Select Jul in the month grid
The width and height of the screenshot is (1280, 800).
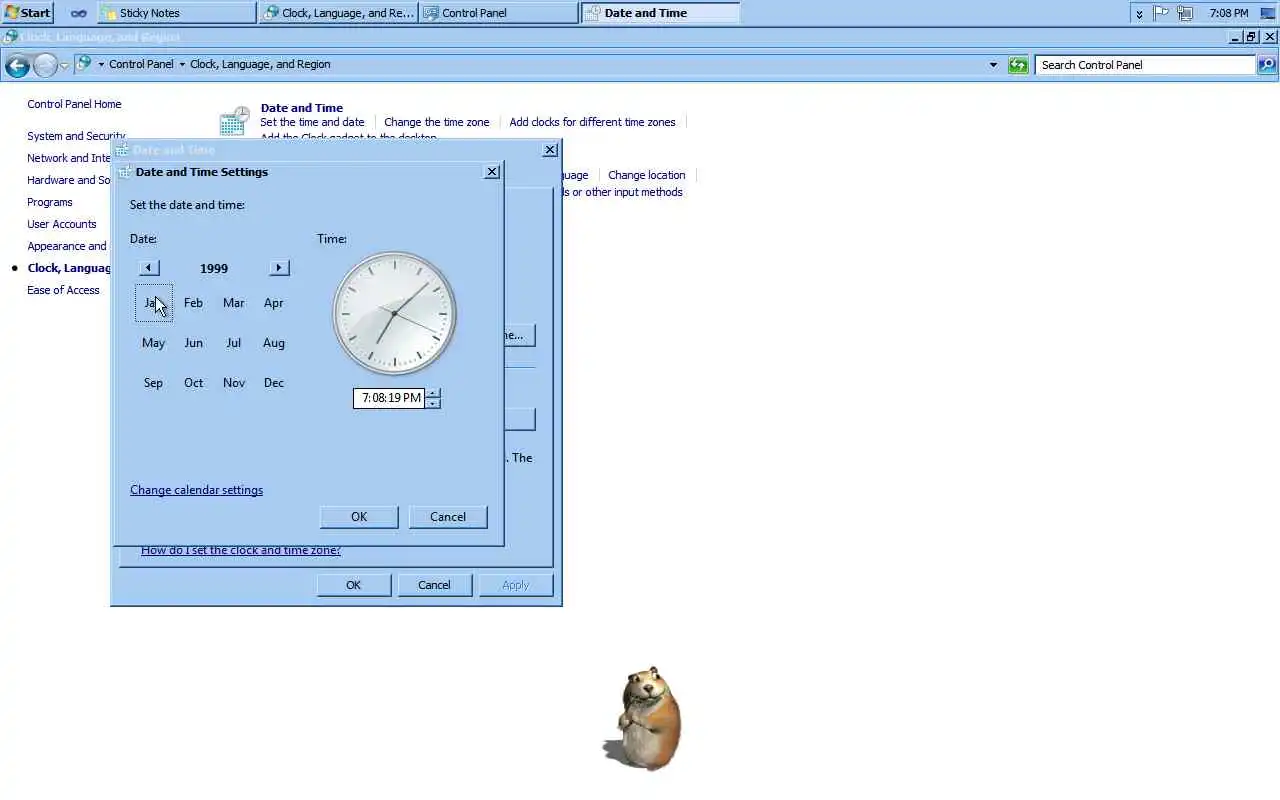[233, 343]
